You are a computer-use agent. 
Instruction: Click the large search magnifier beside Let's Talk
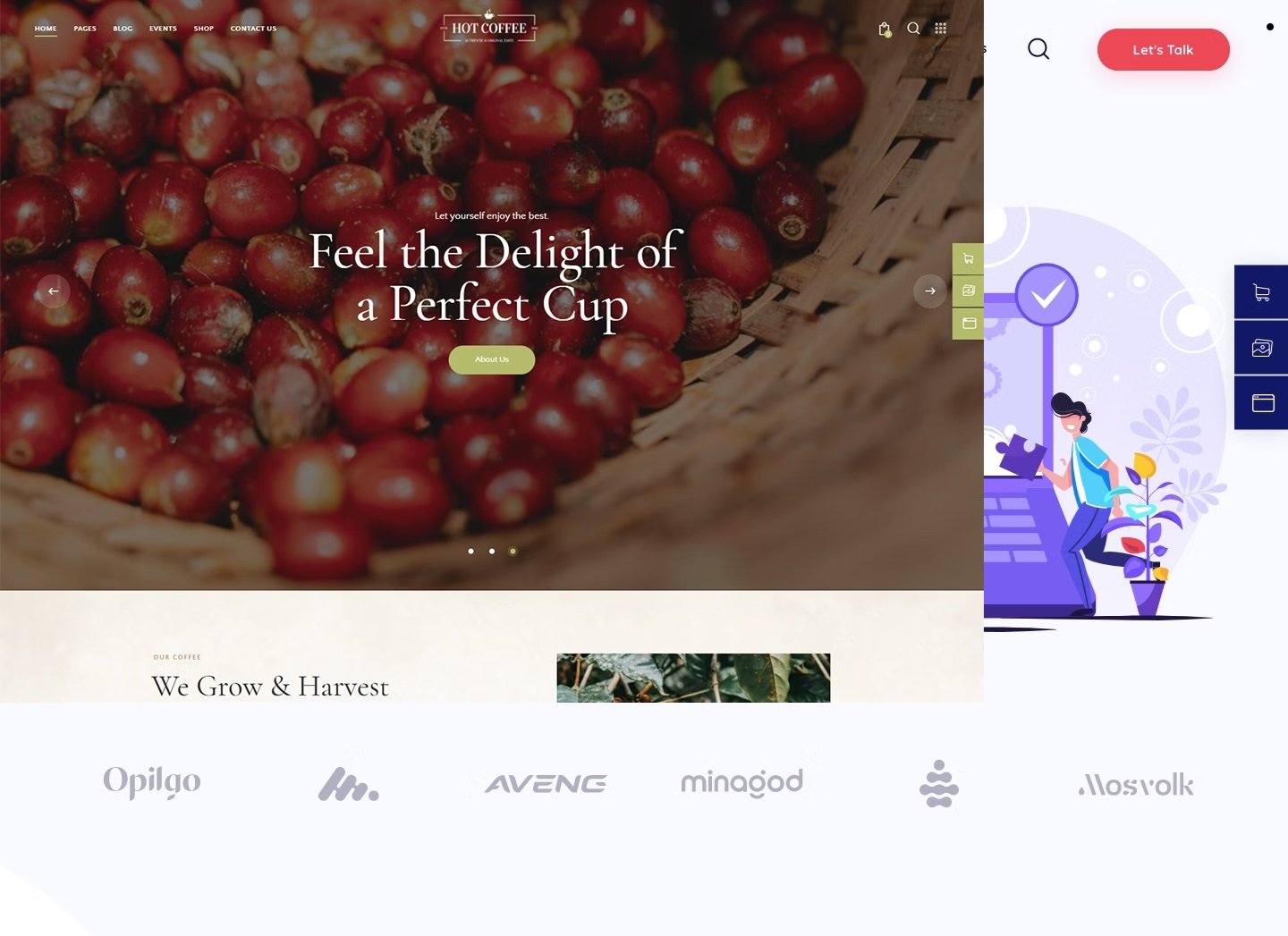1038,48
